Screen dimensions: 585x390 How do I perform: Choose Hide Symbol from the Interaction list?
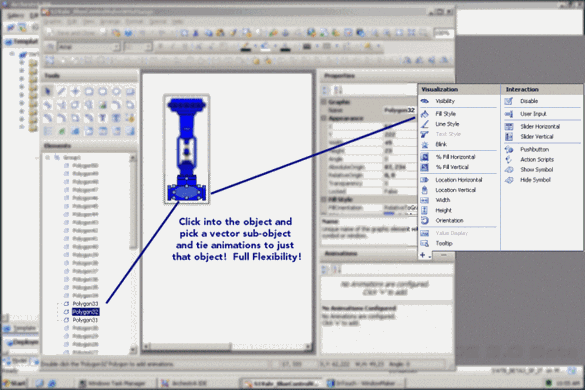tap(535, 180)
